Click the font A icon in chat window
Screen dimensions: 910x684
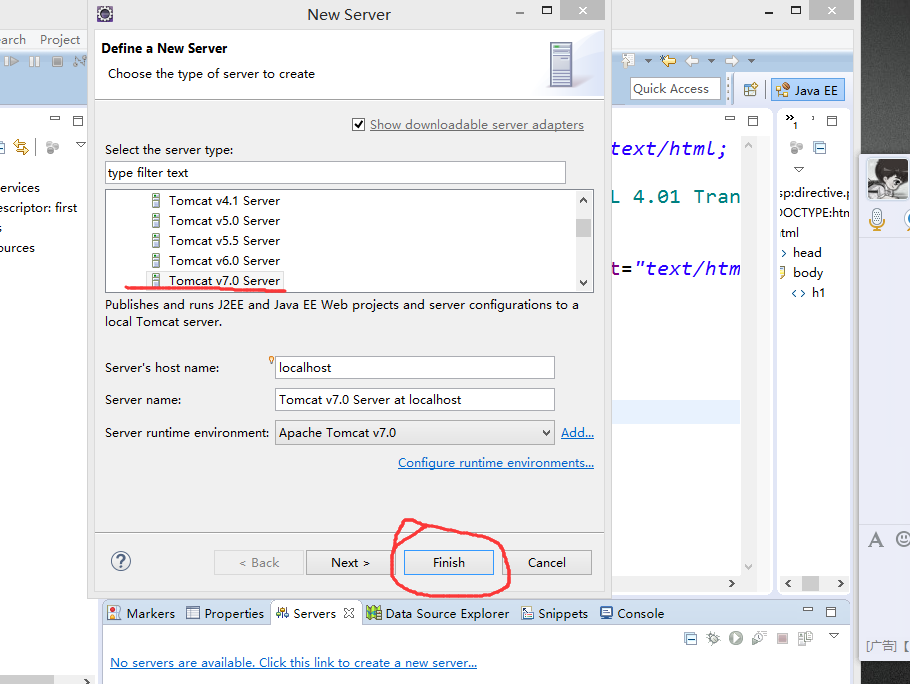coord(876,540)
